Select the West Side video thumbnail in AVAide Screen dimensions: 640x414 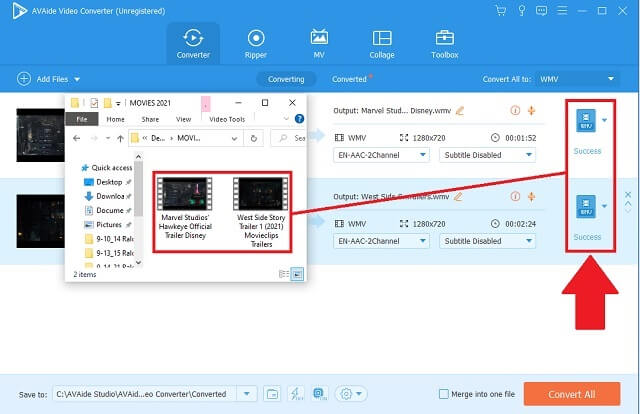click(40, 221)
